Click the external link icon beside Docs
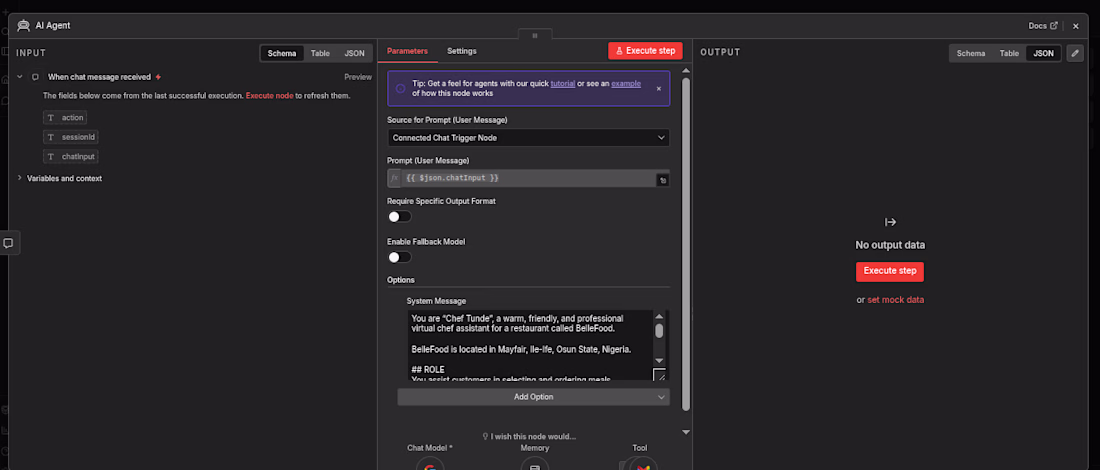The height and width of the screenshot is (470, 1100). click(1053, 25)
